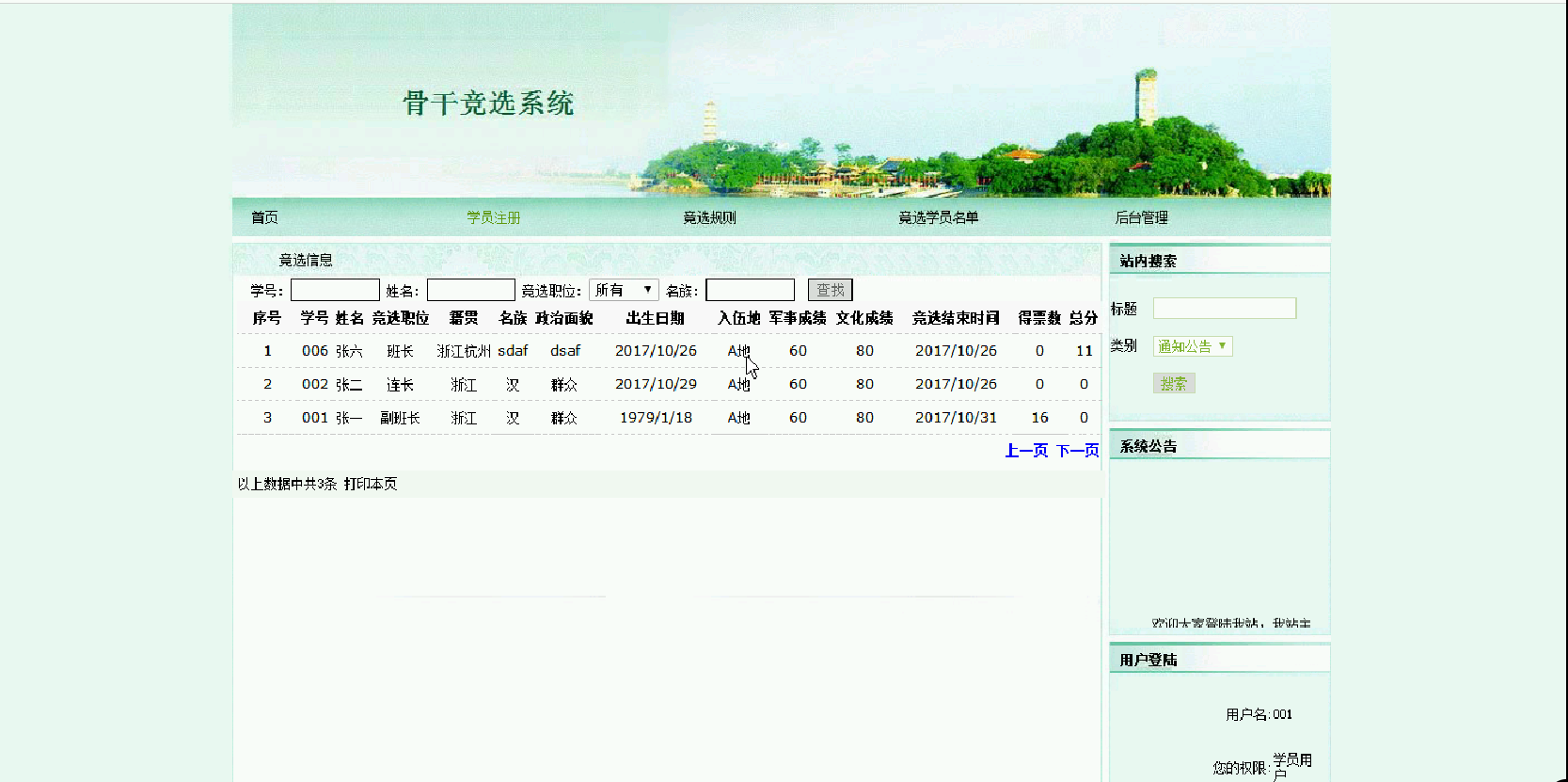This screenshot has width=1568, height=782.
Task: Click the 籍贯 column header
Action: [464, 318]
